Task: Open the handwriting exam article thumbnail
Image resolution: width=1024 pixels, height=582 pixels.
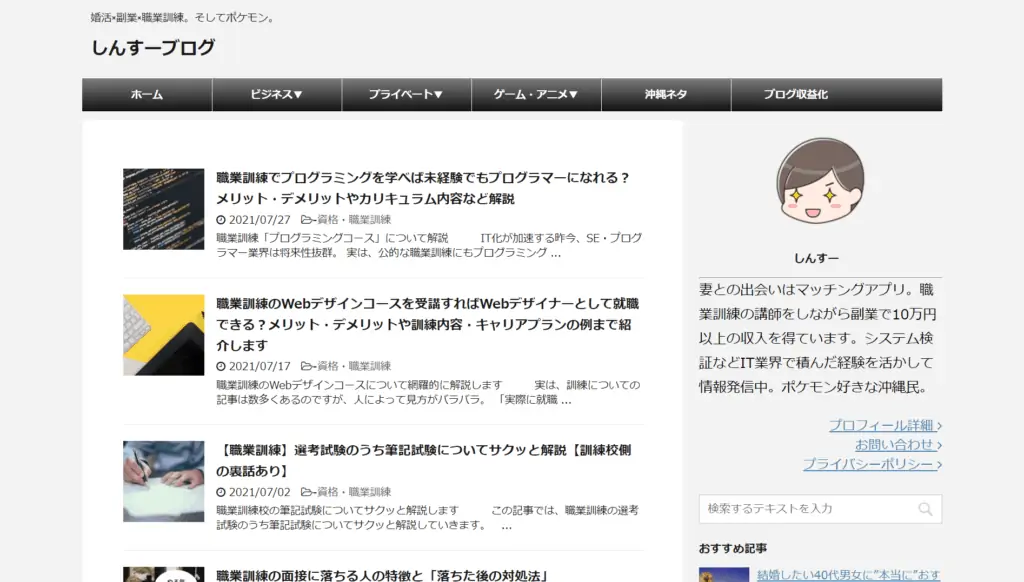Action: coord(163,481)
